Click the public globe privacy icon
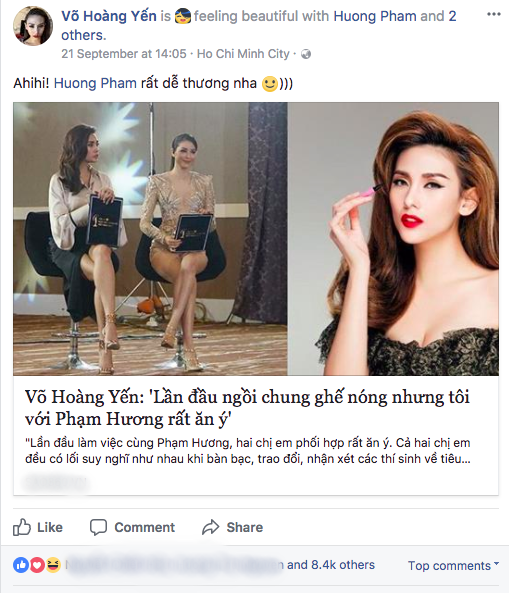 pos(306,54)
